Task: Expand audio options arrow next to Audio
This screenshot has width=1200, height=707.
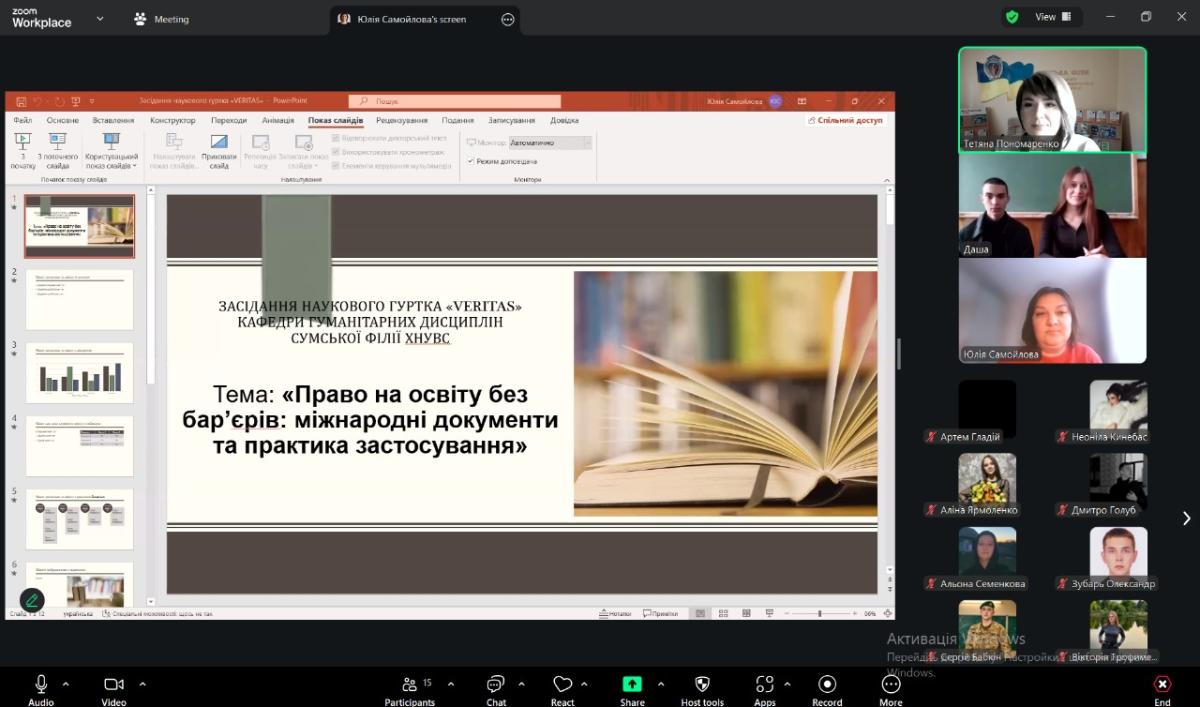Action: 66,684
